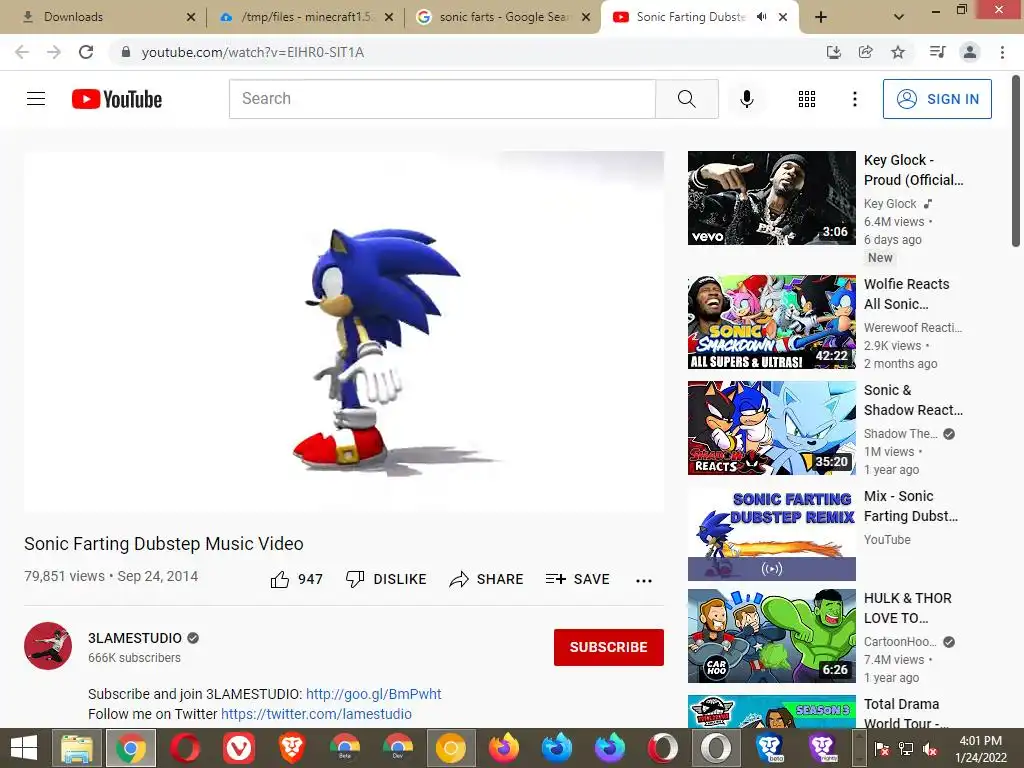Viewport: 1024px width, 768px height.
Task: Click the SIGN IN button
Action: pyautogui.click(x=936, y=99)
